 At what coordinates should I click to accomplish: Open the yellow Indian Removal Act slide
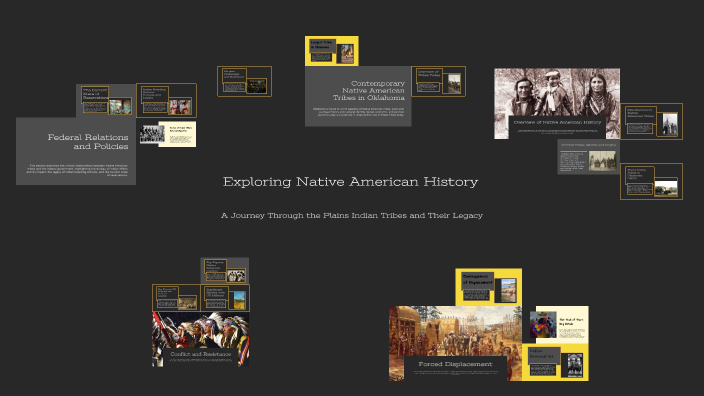(555, 362)
